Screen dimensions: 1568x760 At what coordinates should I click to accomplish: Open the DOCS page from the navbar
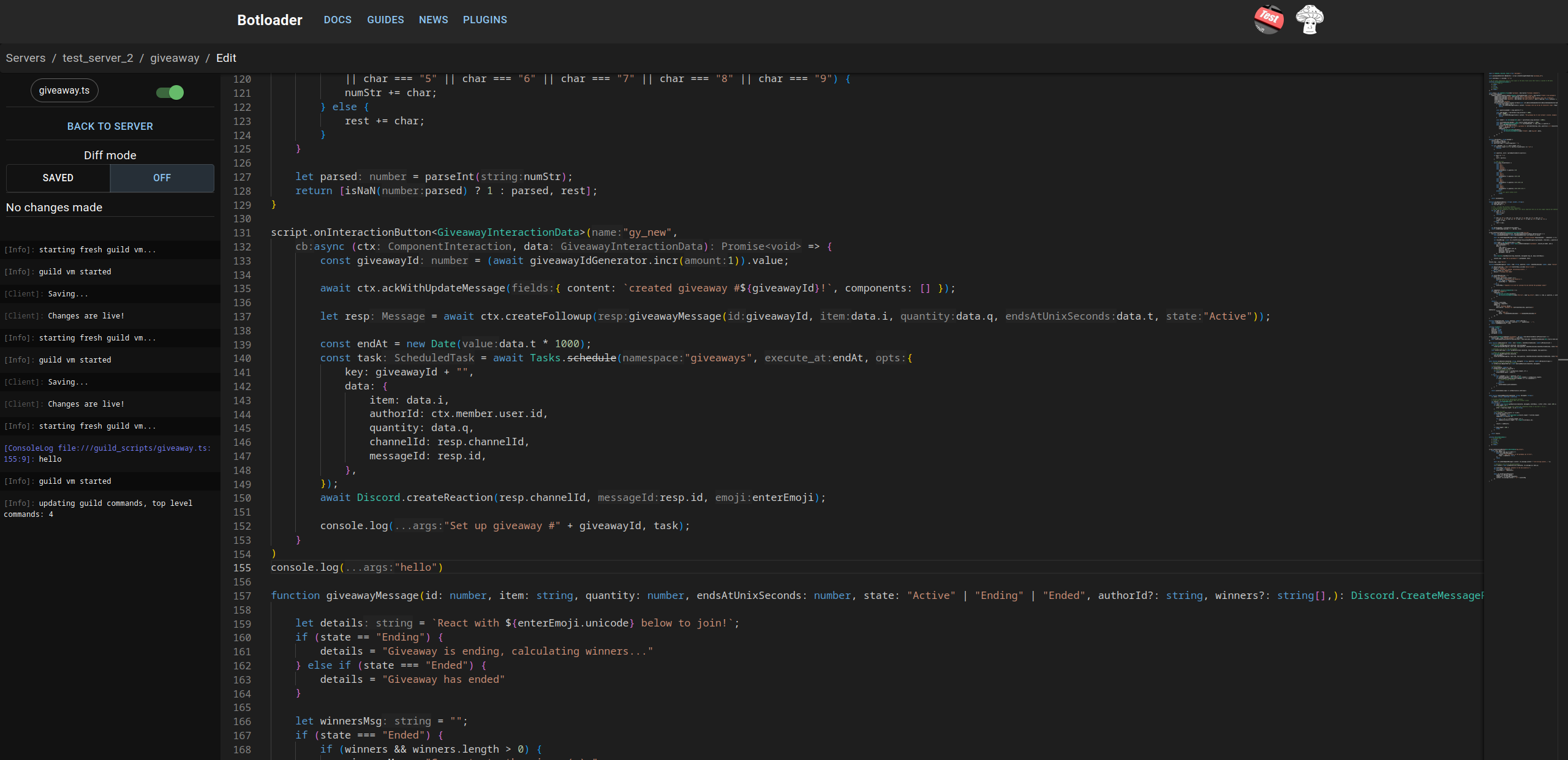pos(337,20)
